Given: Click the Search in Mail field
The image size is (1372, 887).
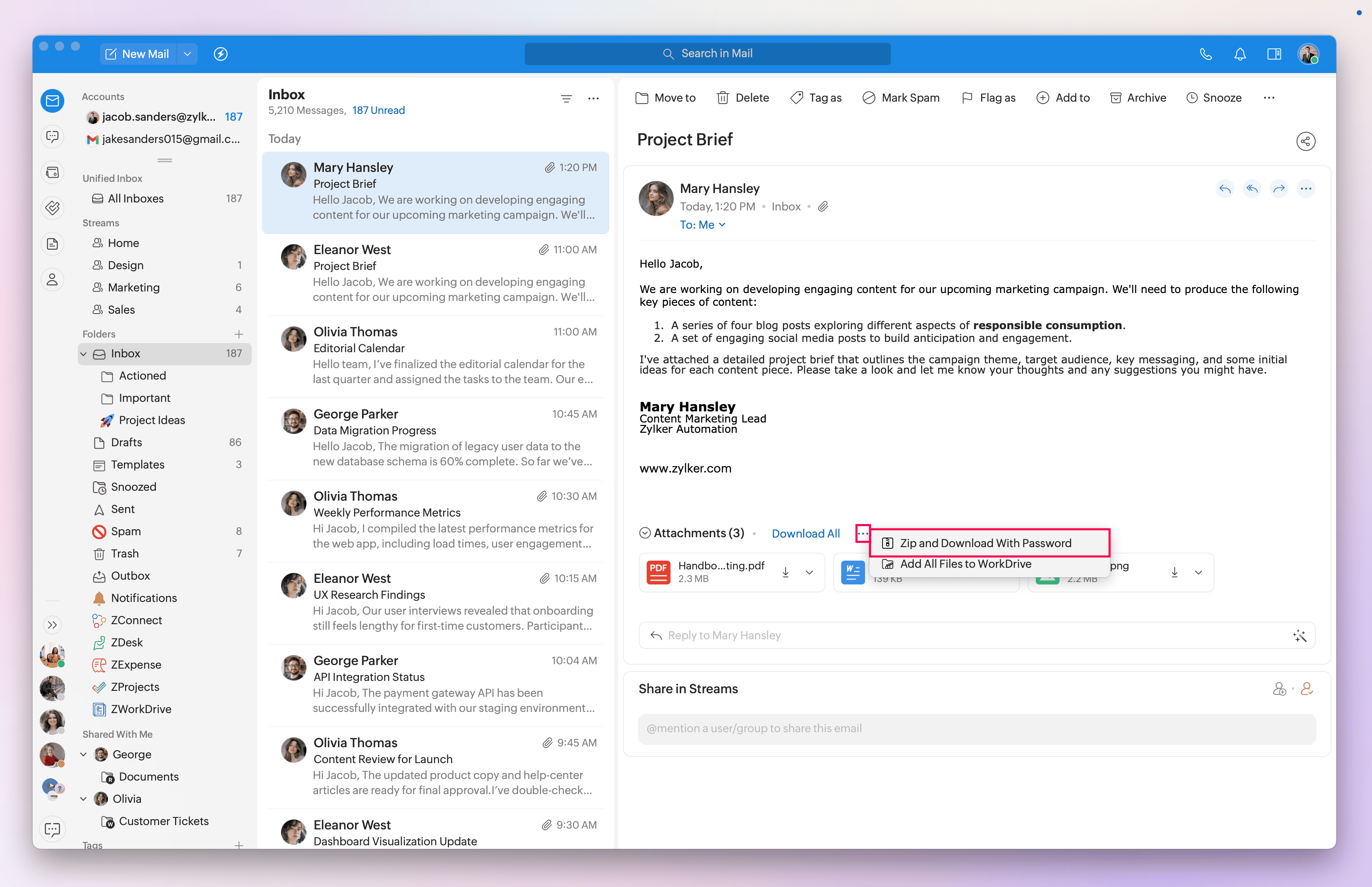Looking at the screenshot, I should [707, 54].
